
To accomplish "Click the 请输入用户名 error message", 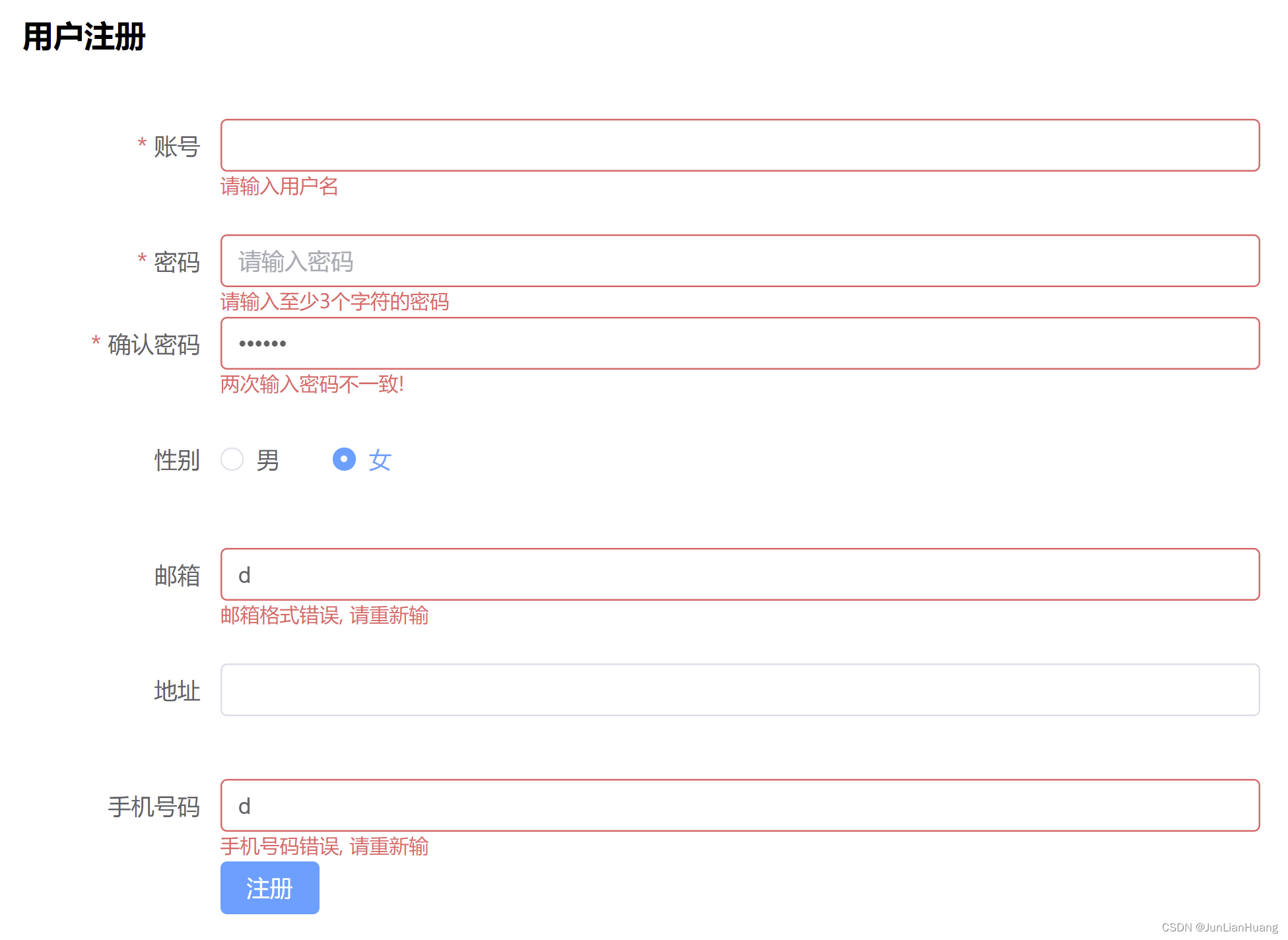I will click(279, 187).
